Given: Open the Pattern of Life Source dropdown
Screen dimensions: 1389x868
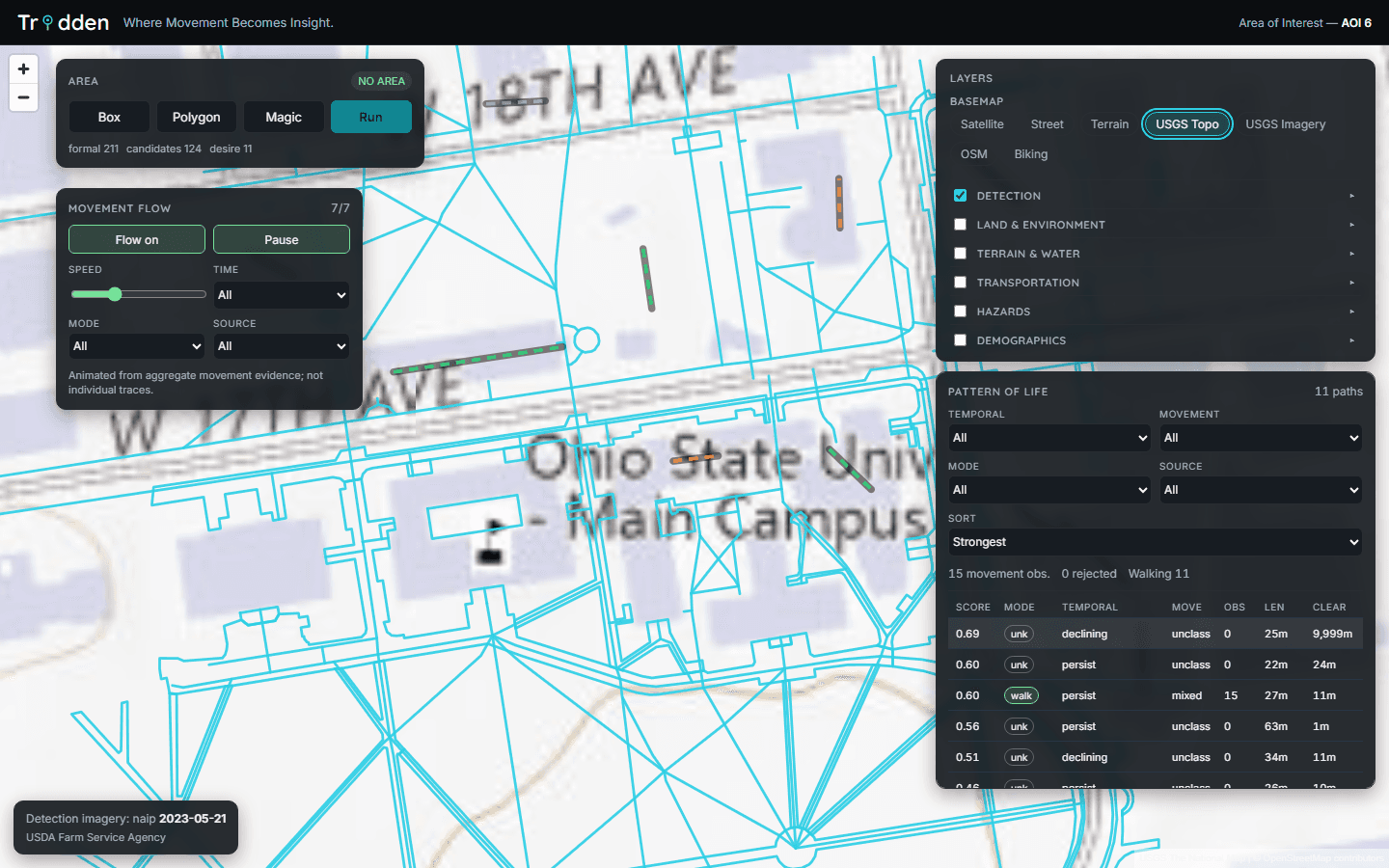Looking at the screenshot, I should tap(1261, 490).
